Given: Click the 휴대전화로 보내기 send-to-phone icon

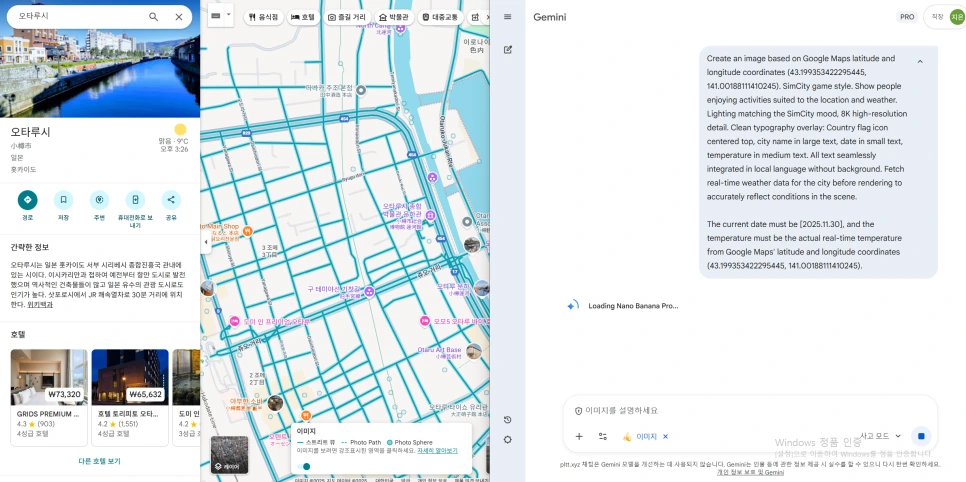Looking at the screenshot, I should pos(135,200).
